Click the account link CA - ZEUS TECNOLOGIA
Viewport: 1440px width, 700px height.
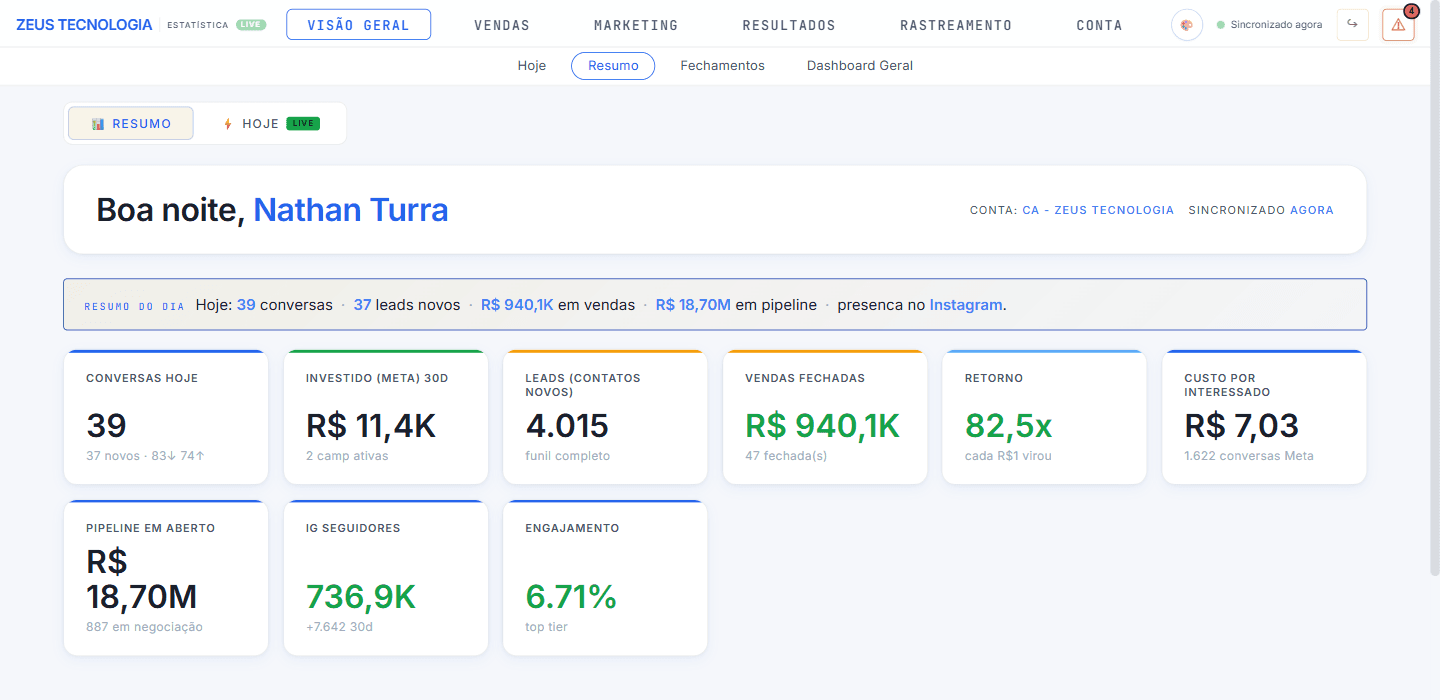pyautogui.click(x=1098, y=210)
